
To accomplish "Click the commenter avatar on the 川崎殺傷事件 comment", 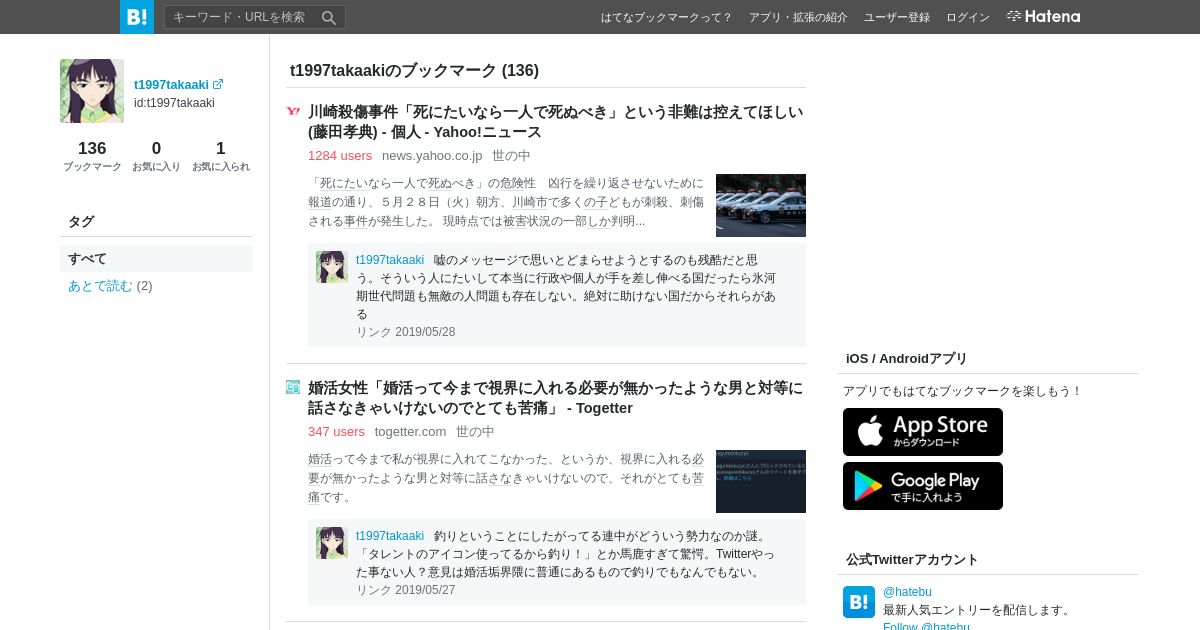I will pos(332,267).
